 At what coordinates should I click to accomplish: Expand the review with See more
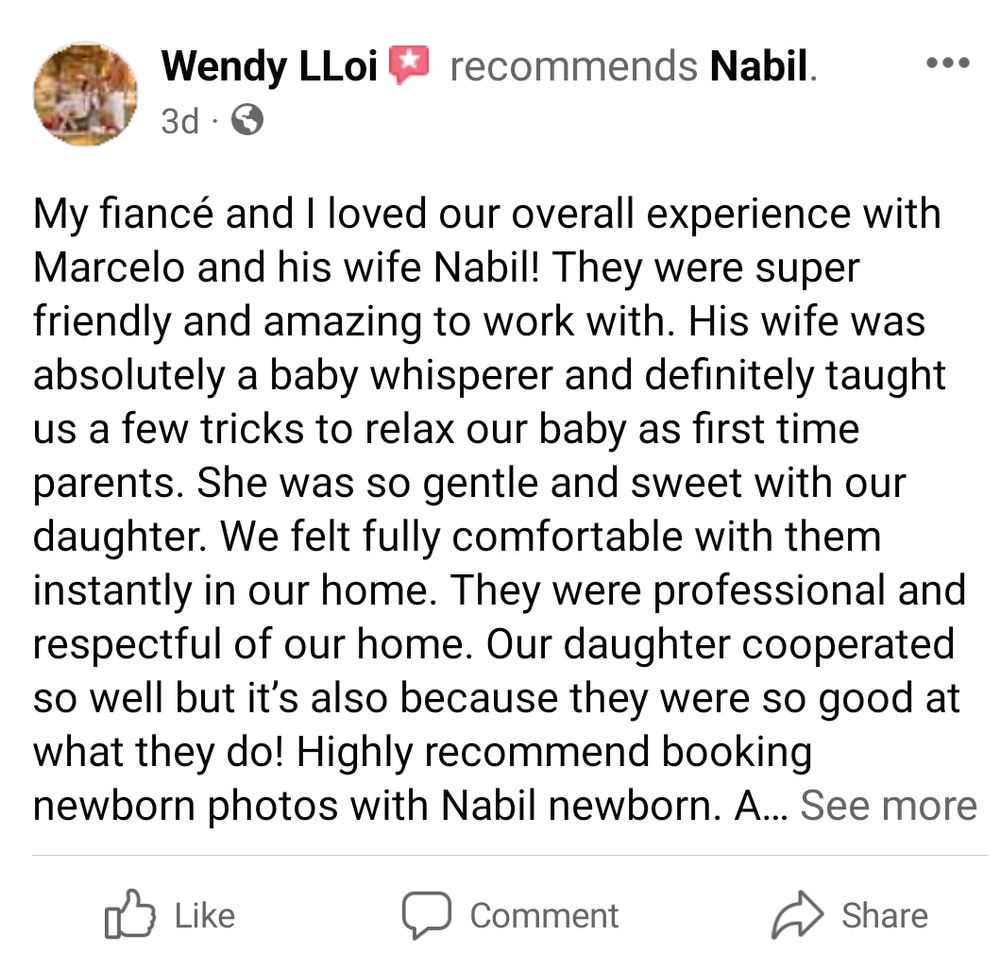888,805
